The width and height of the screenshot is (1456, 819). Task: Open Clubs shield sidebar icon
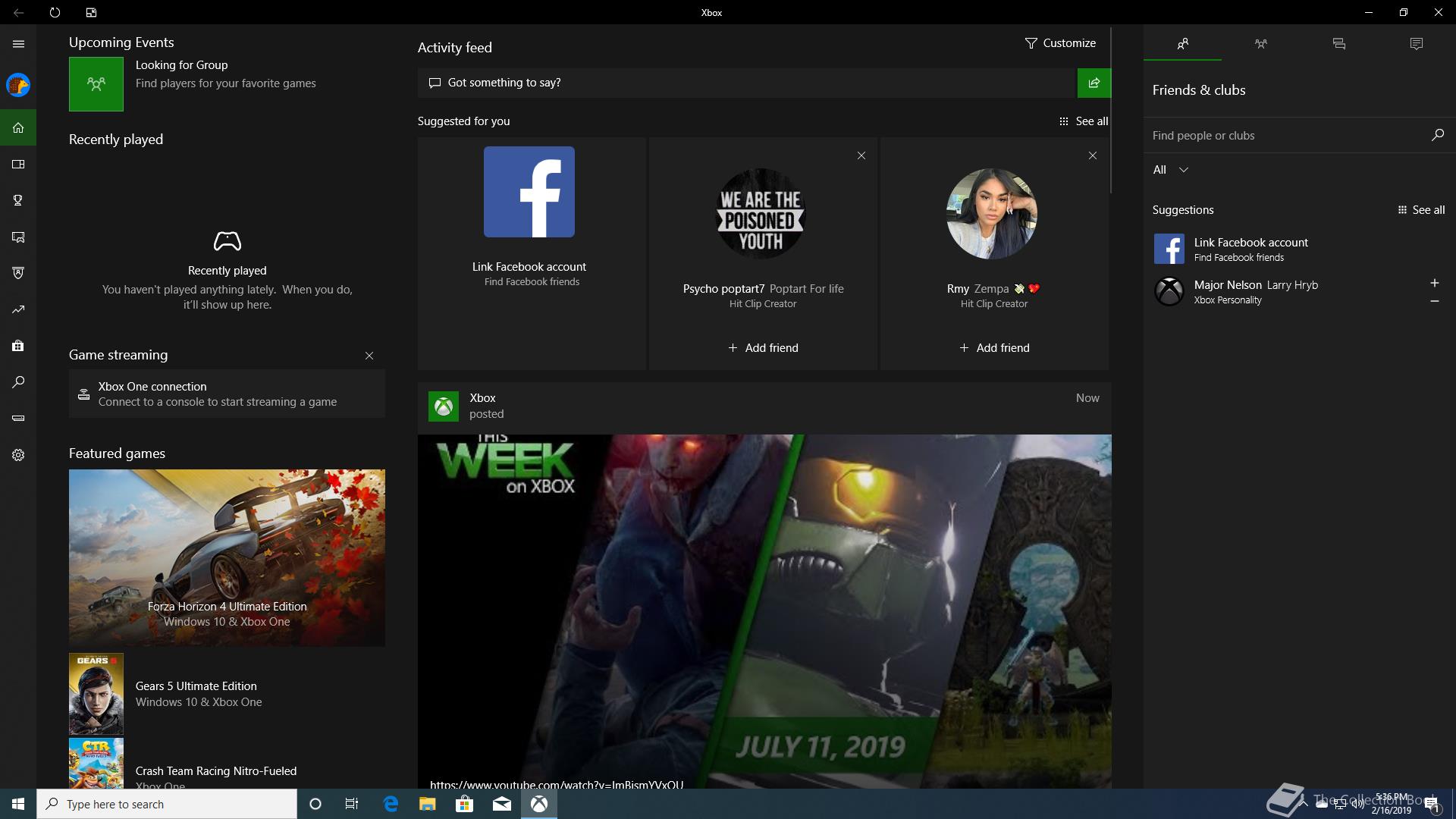(18, 273)
